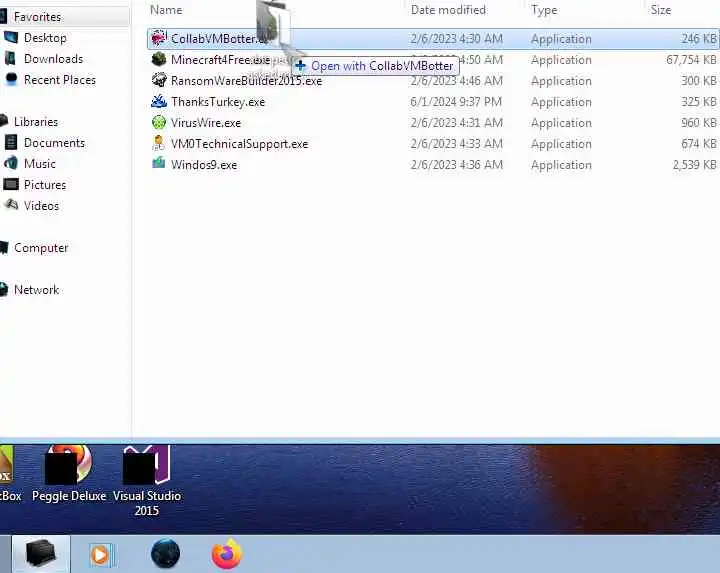Select the ThanksTurkey.exe file name
The width and height of the screenshot is (720, 573).
click(218, 102)
